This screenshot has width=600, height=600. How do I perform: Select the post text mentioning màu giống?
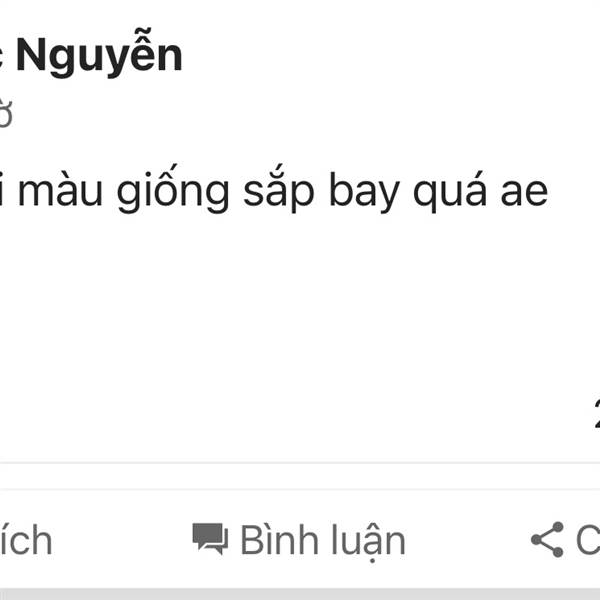tap(274, 189)
